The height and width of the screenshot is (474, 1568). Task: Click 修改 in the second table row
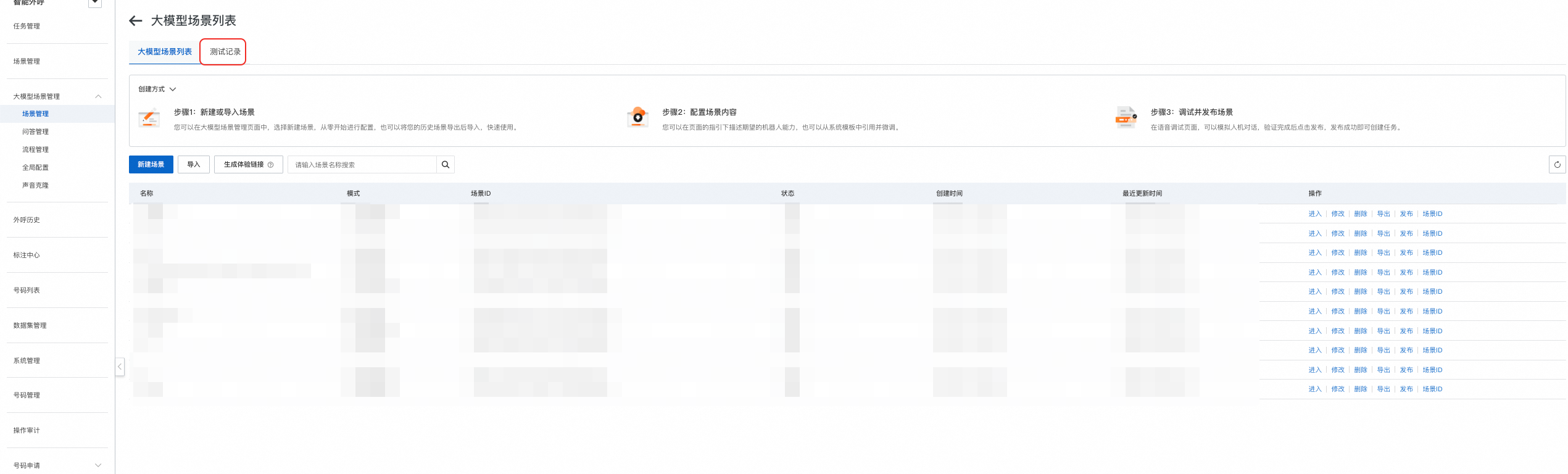coord(1338,234)
